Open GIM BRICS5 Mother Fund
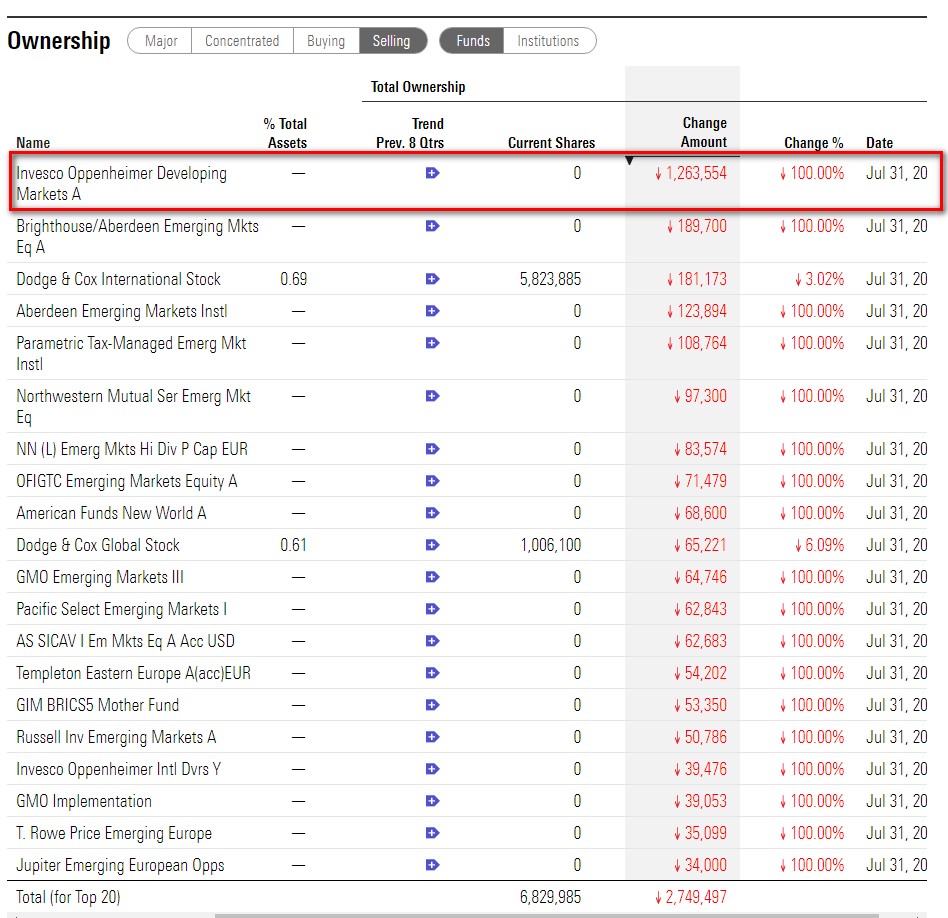 point(97,706)
